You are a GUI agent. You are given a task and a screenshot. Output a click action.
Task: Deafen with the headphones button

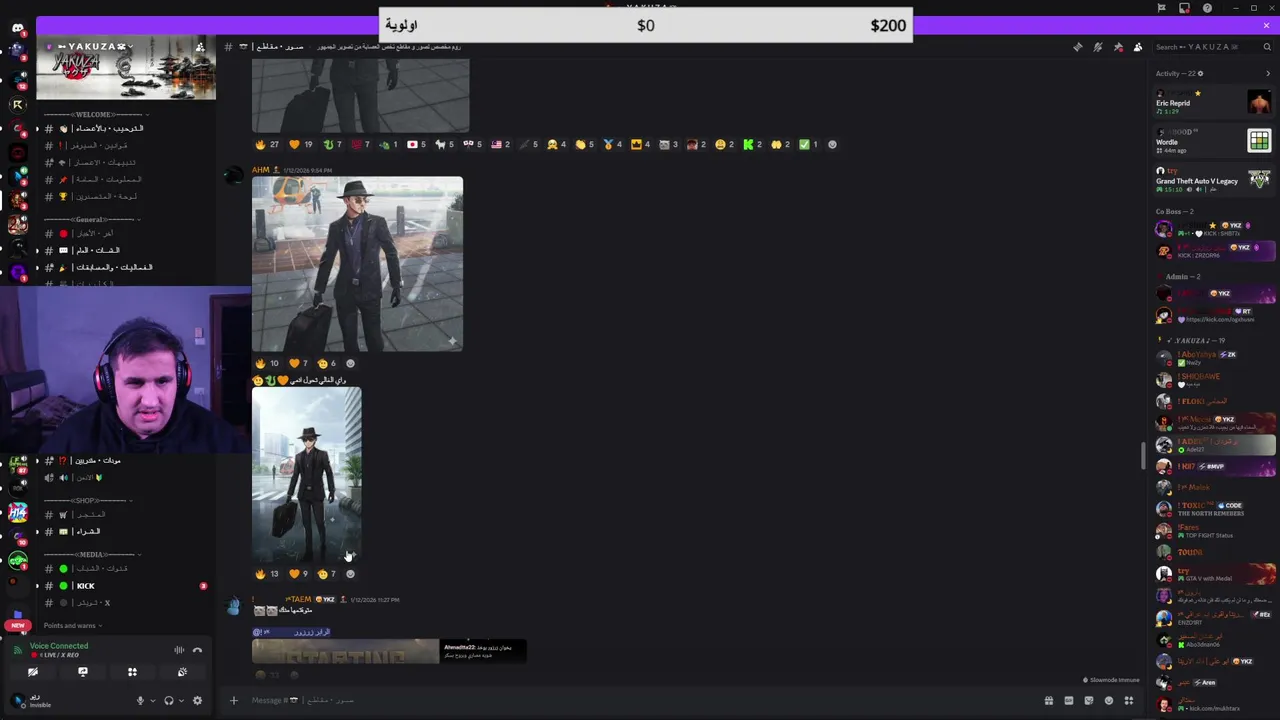pos(169,701)
